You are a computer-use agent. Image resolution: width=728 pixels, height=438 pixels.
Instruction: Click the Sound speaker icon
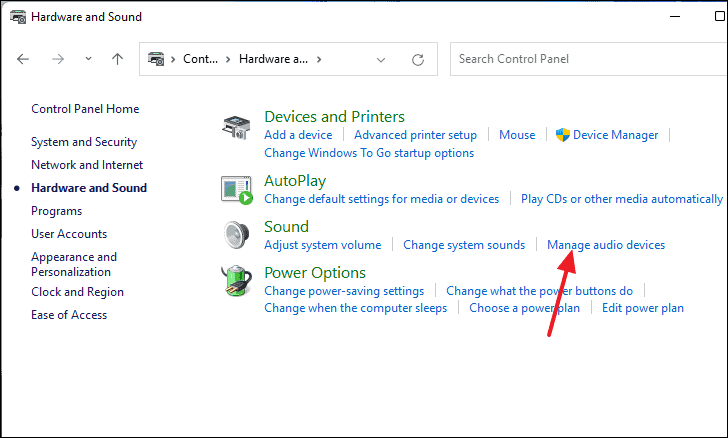point(236,235)
